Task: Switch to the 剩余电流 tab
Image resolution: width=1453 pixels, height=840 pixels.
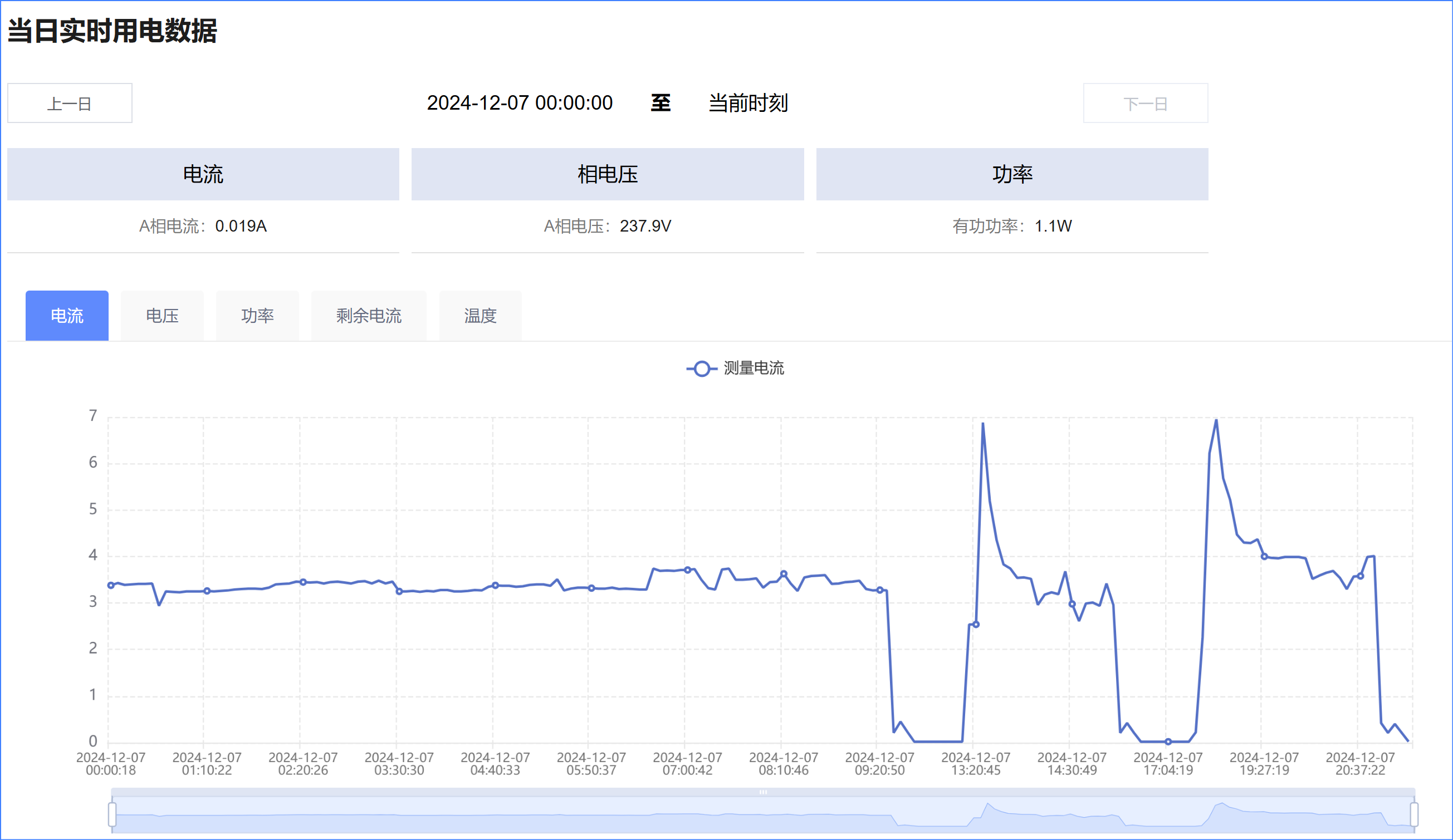Action: [369, 316]
